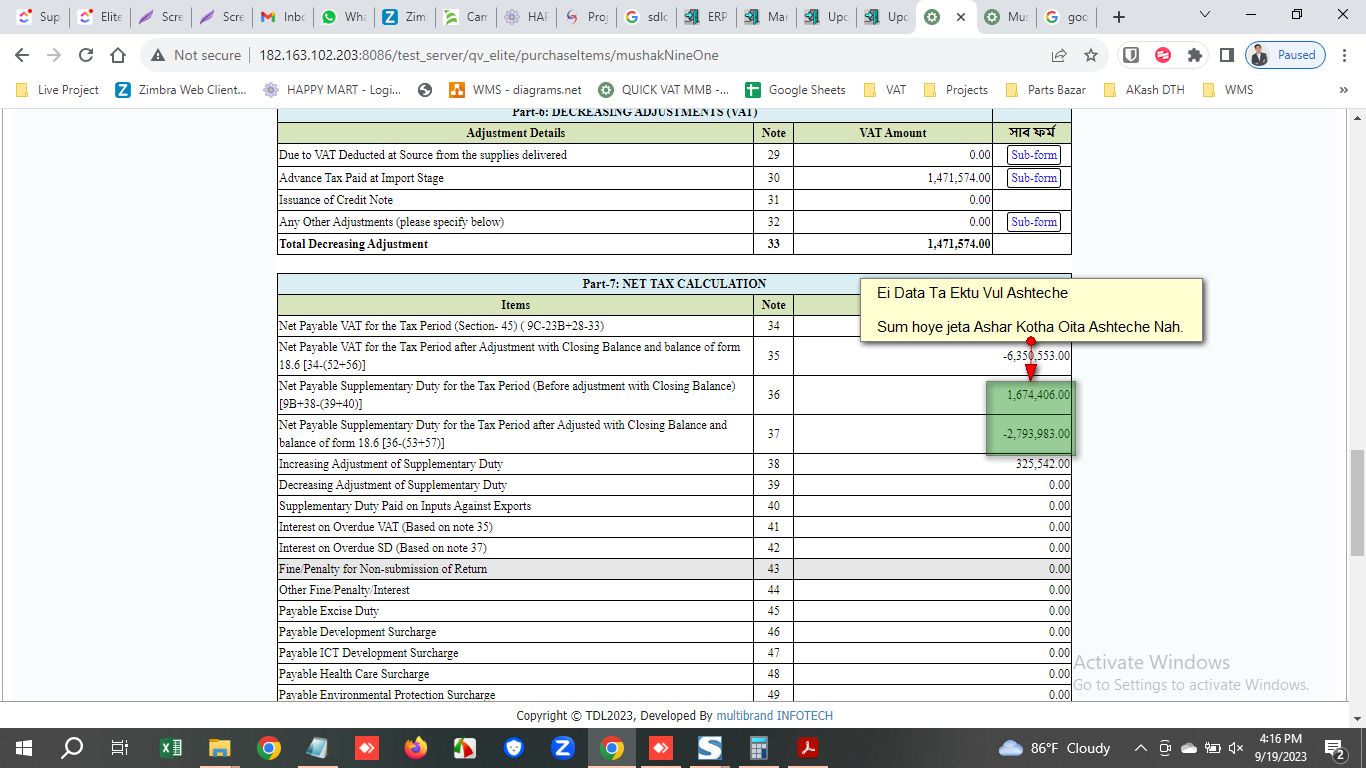
Task: Click the browser reload page icon
Action: [x=86, y=55]
